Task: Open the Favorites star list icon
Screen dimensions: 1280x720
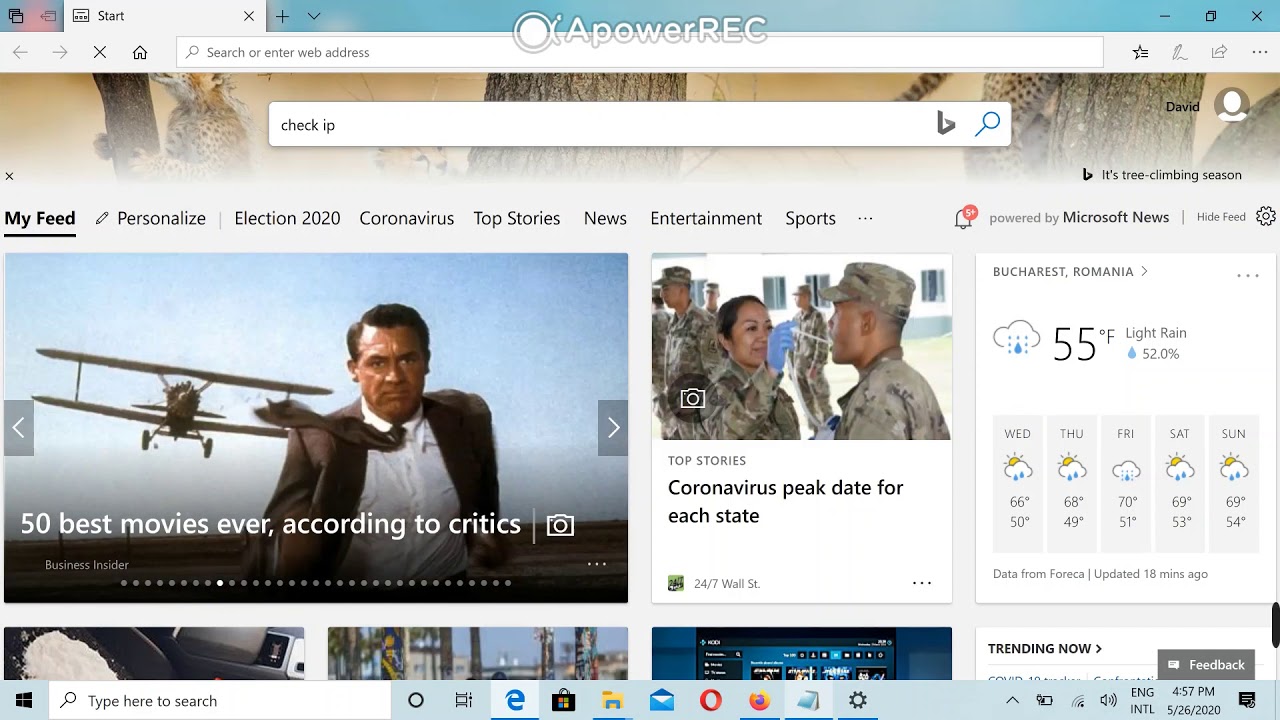Action: (1140, 52)
